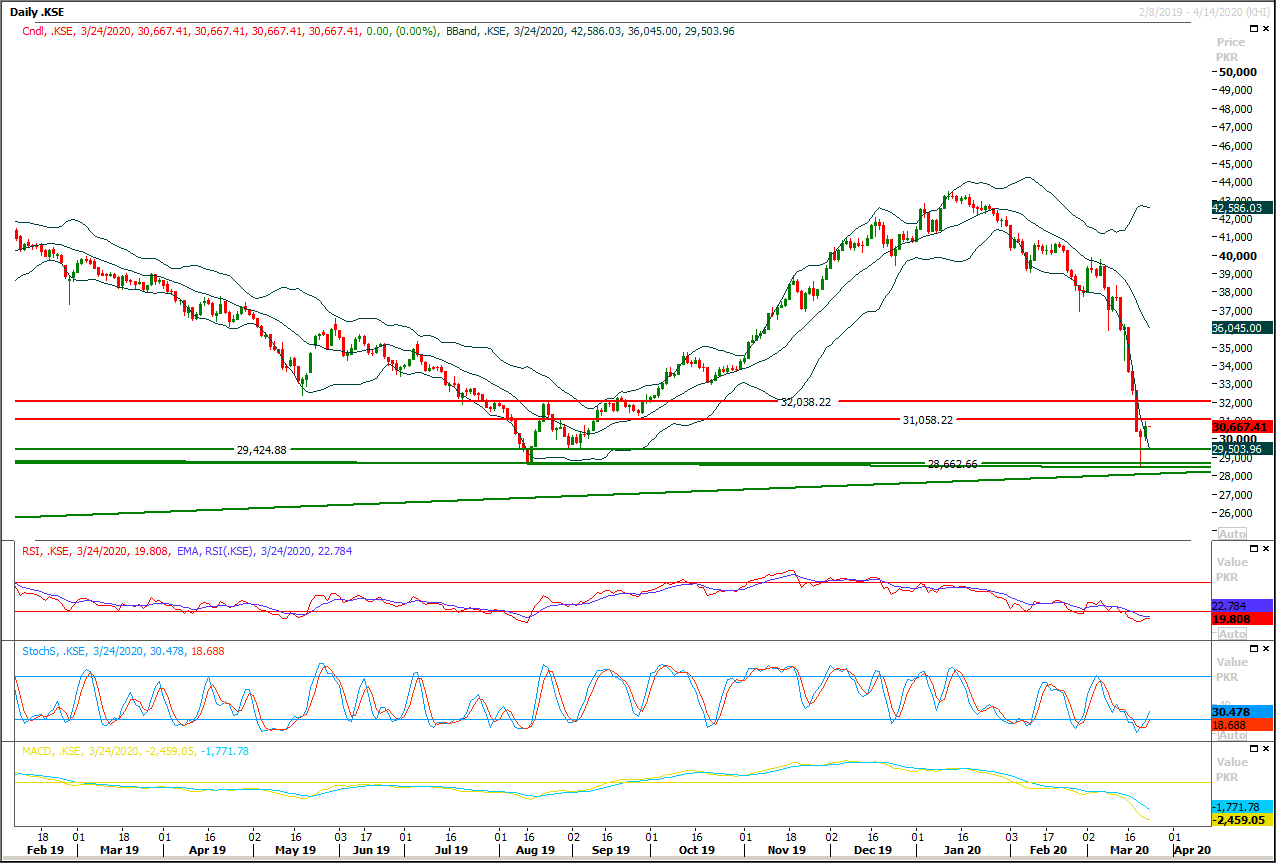Viewport: 1276px width, 863px height.
Task: Select the MACD .KSE legend label
Action: click(135, 751)
